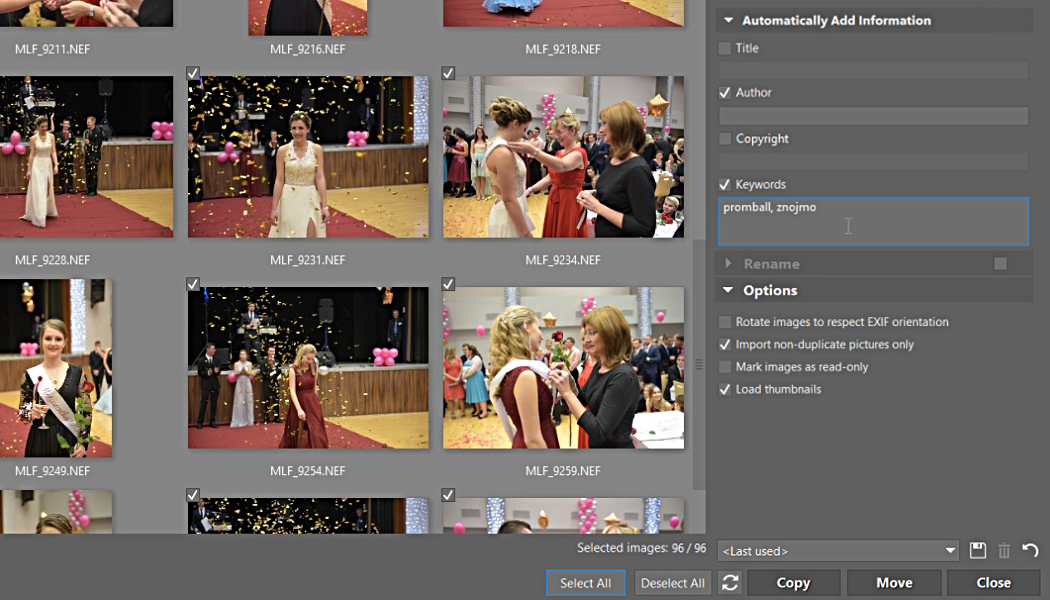Click the Deselect All button
This screenshot has width=1050, height=600.
click(x=673, y=583)
